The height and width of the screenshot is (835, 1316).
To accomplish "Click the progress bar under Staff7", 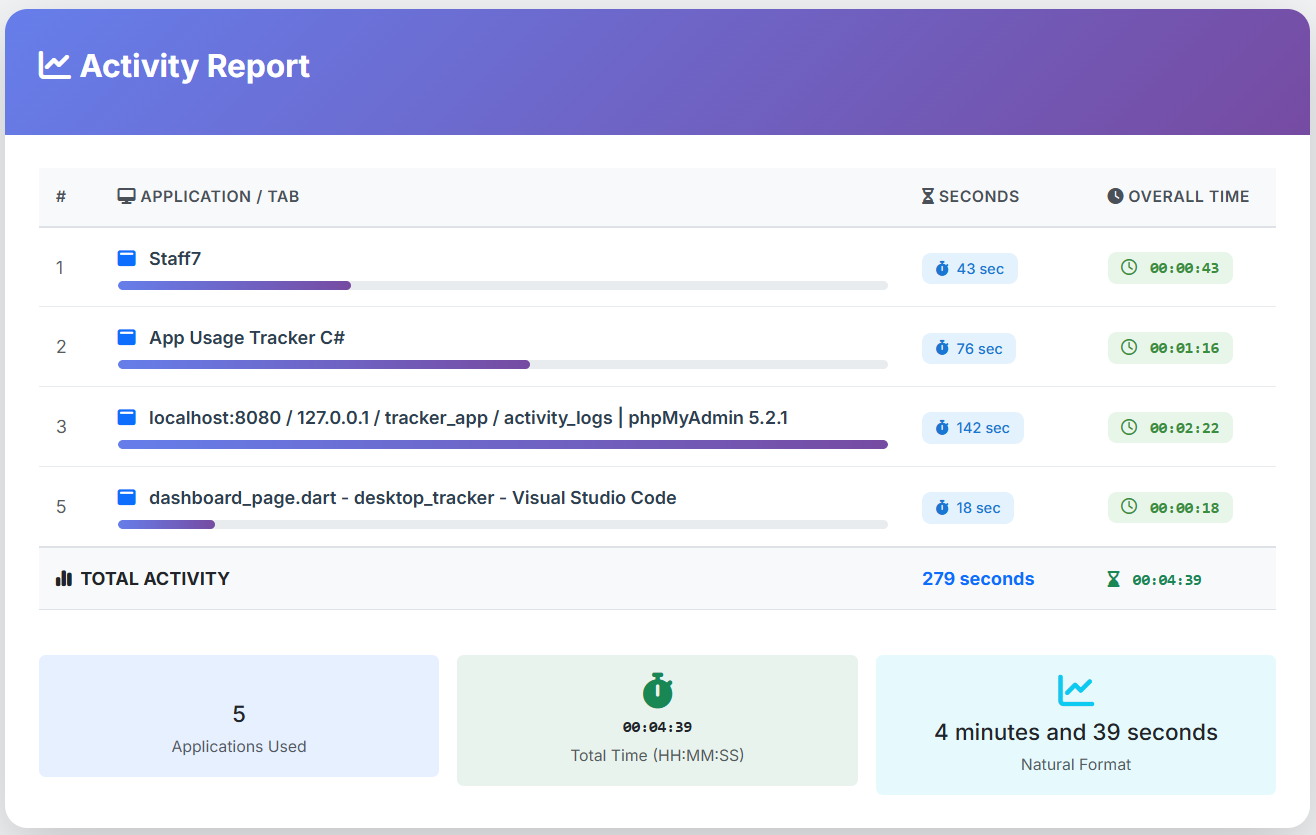I will [502, 286].
